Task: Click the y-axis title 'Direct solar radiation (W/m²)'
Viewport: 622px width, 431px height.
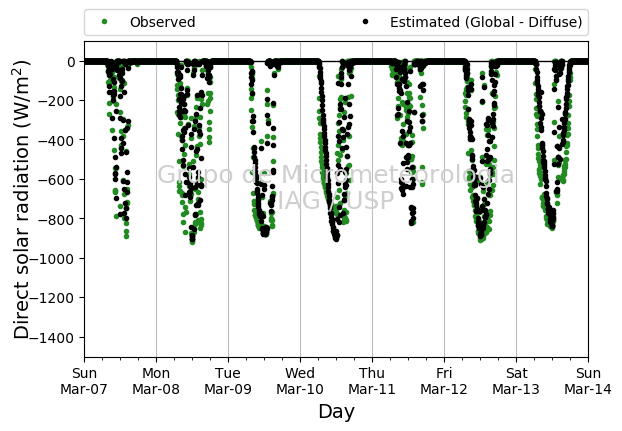Action: 21,199
